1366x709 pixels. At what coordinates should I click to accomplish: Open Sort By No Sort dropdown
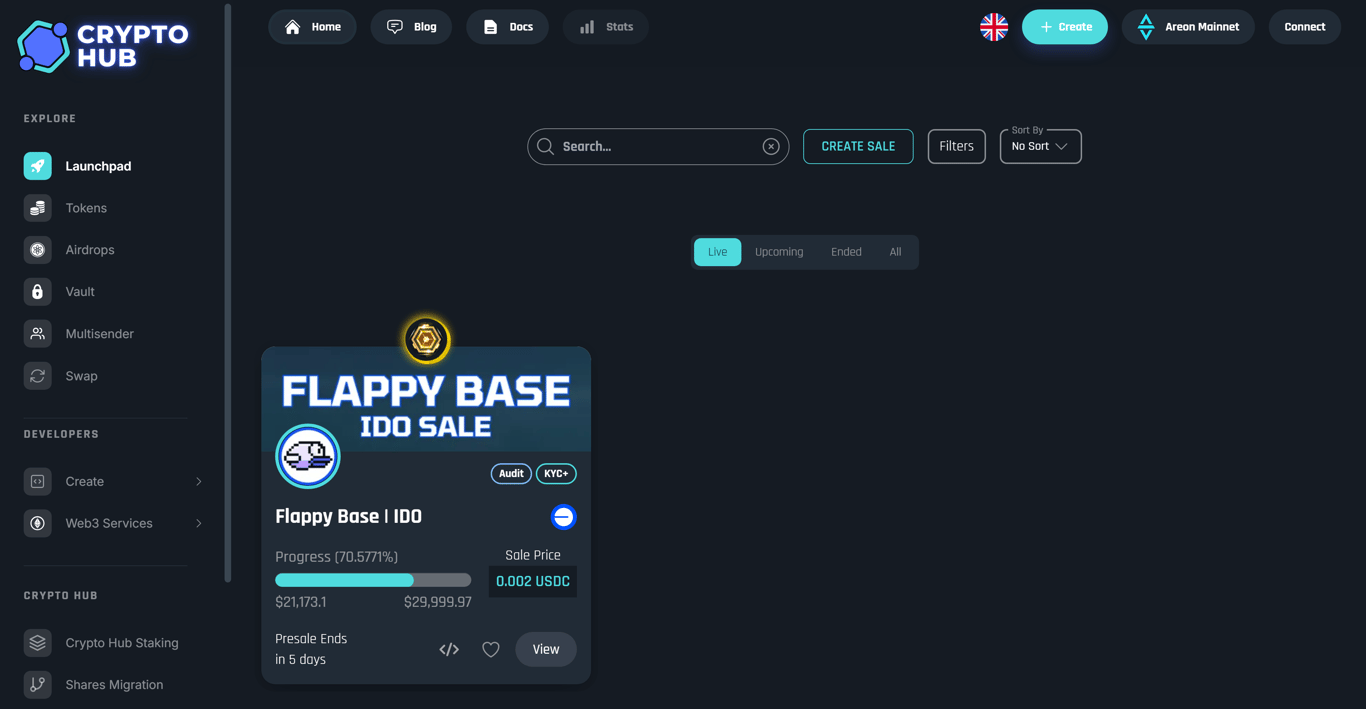[x=1040, y=146]
